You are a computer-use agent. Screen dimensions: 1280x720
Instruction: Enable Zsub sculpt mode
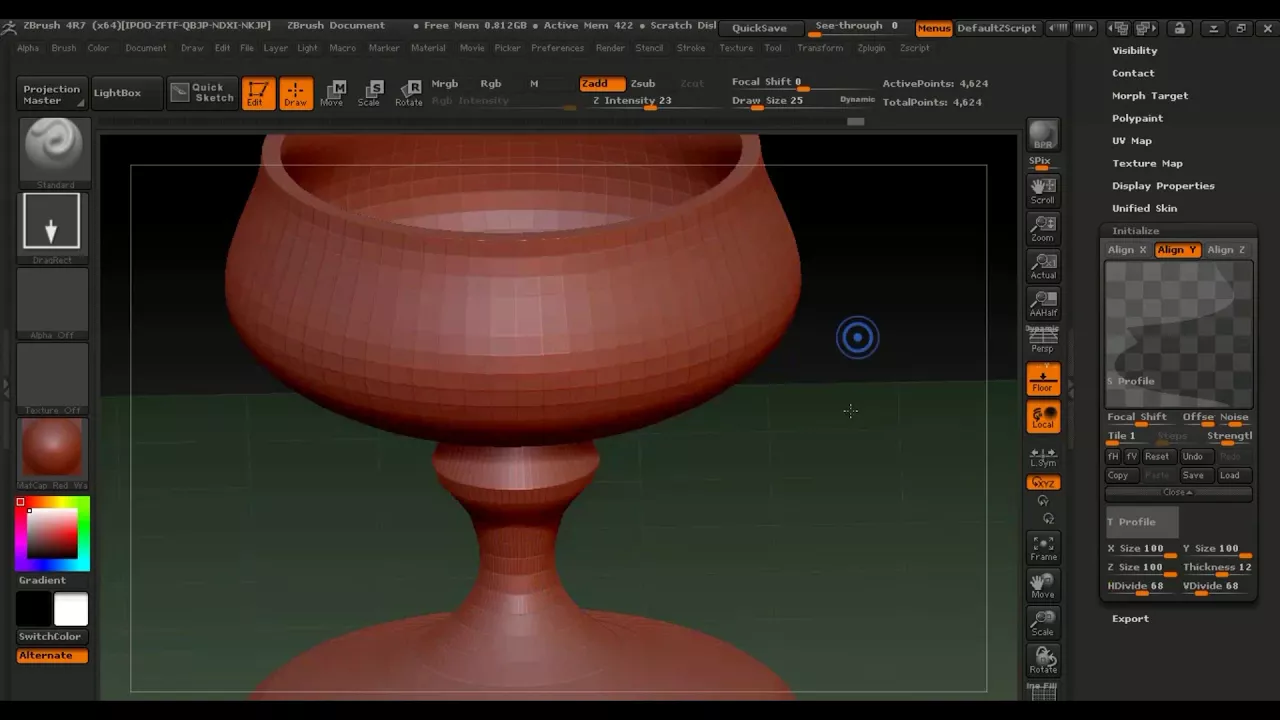click(x=643, y=84)
